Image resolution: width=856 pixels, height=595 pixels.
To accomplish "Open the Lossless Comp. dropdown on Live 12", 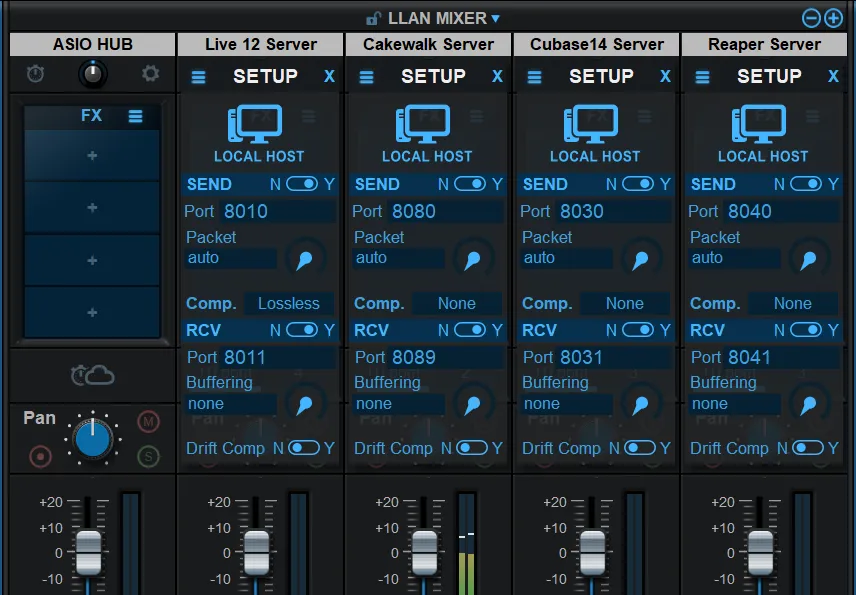I will (x=289, y=304).
